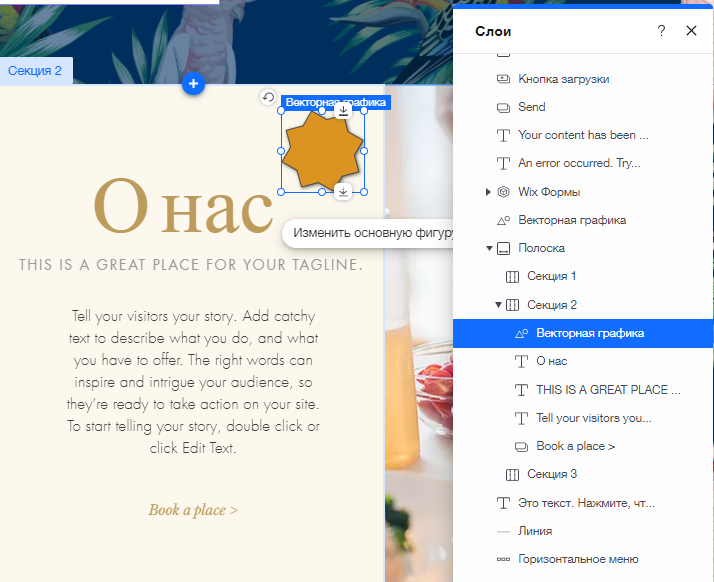Select highlighted Векторная графика layer in Секция 2
The width and height of the screenshot is (714, 582).
point(583,333)
